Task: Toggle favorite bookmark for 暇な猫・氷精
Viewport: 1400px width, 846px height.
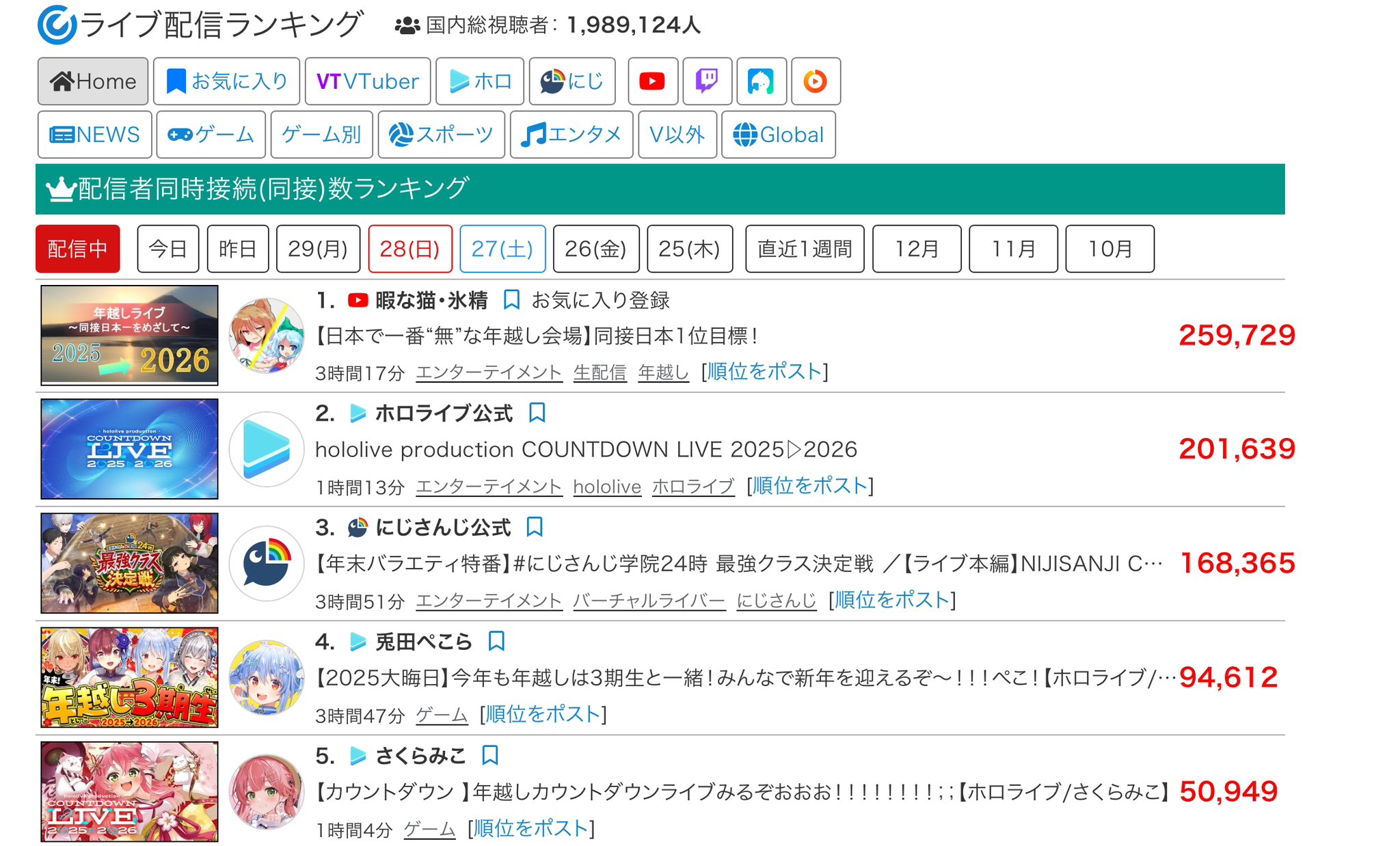Action: pos(511,299)
